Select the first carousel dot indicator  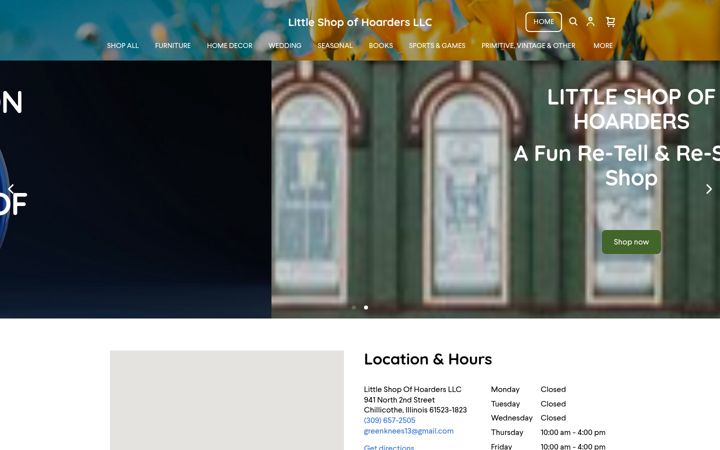click(x=354, y=307)
